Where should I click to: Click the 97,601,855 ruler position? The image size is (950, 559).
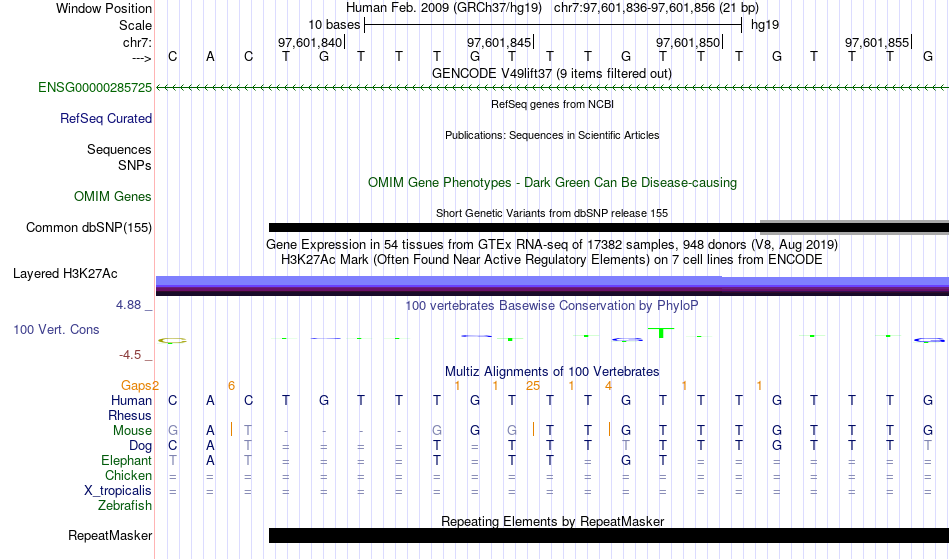click(x=877, y=42)
